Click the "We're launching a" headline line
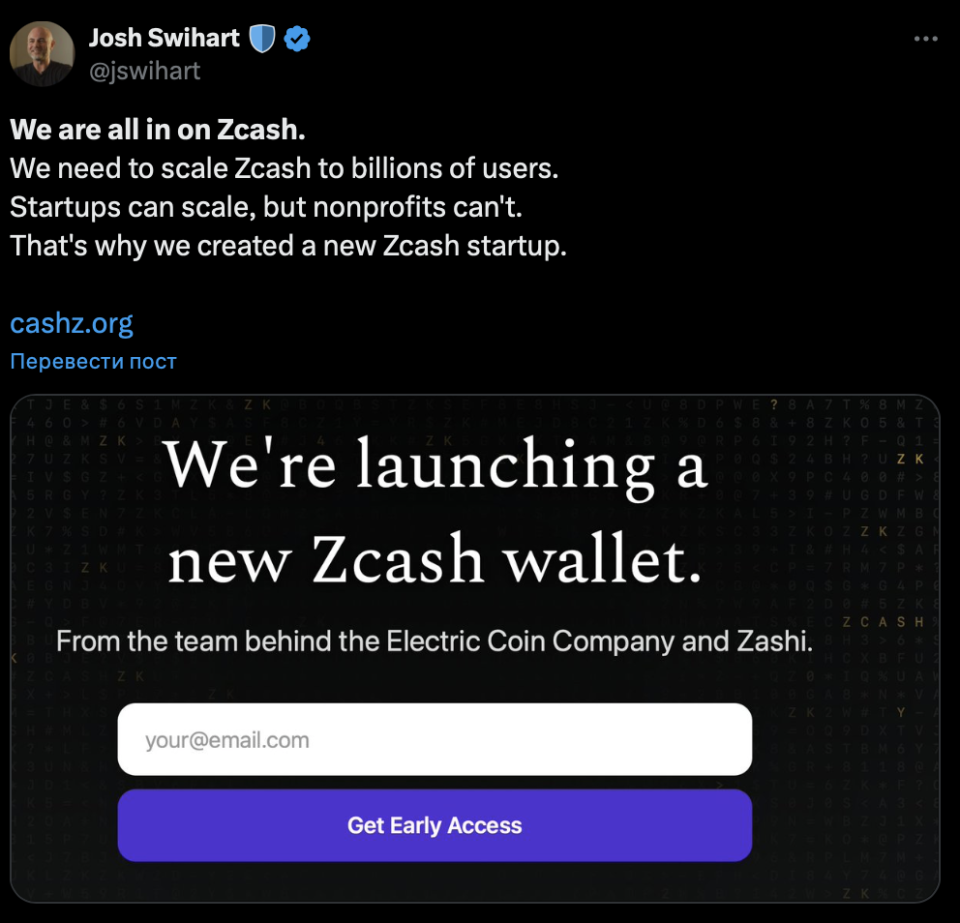The height and width of the screenshot is (923, 960). click(x=435, y=465)
